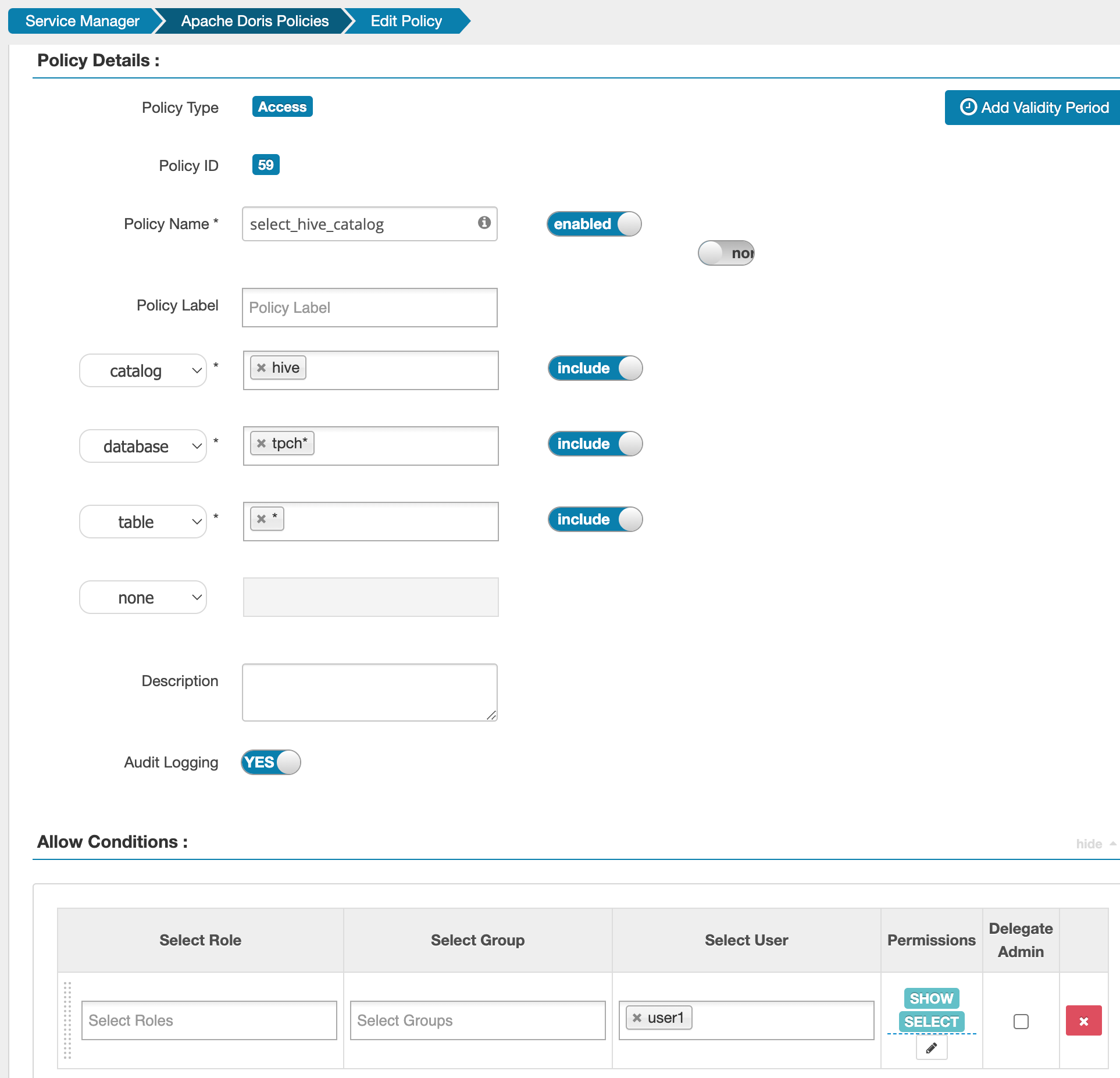Remove the tpch* database tag
This screenshot has width=1120, height=1078.
(x=262, y=444)
